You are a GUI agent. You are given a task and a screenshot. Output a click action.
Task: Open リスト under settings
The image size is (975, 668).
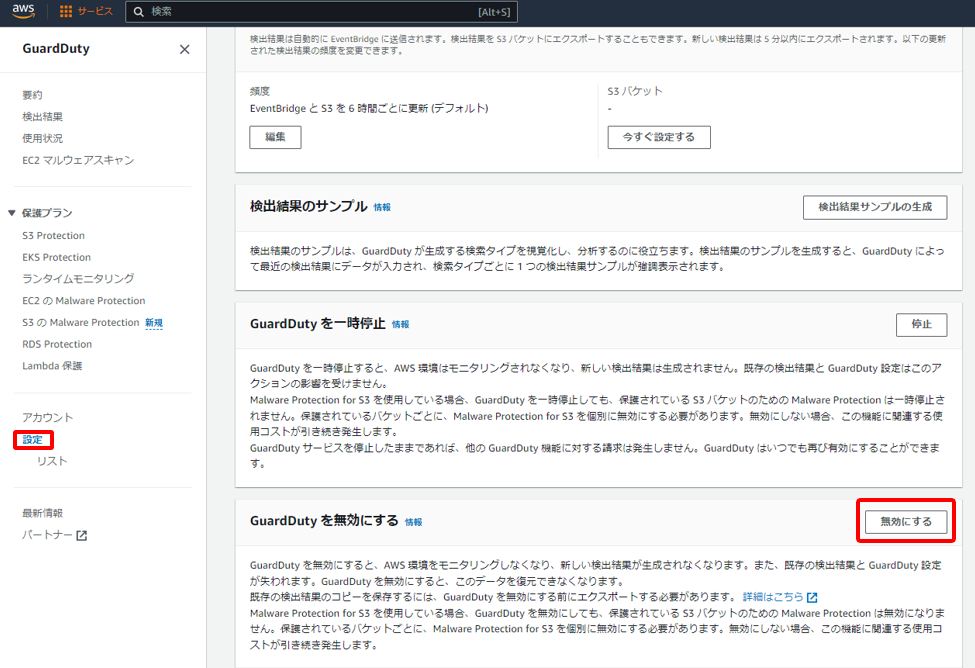pos(52,462)
